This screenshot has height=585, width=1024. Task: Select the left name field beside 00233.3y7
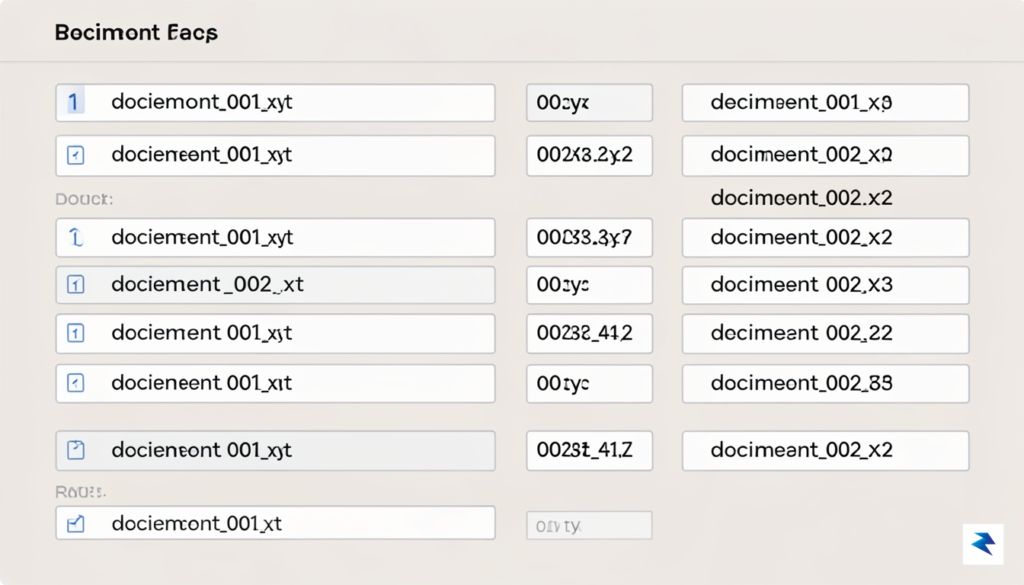(x=275, y=238)
